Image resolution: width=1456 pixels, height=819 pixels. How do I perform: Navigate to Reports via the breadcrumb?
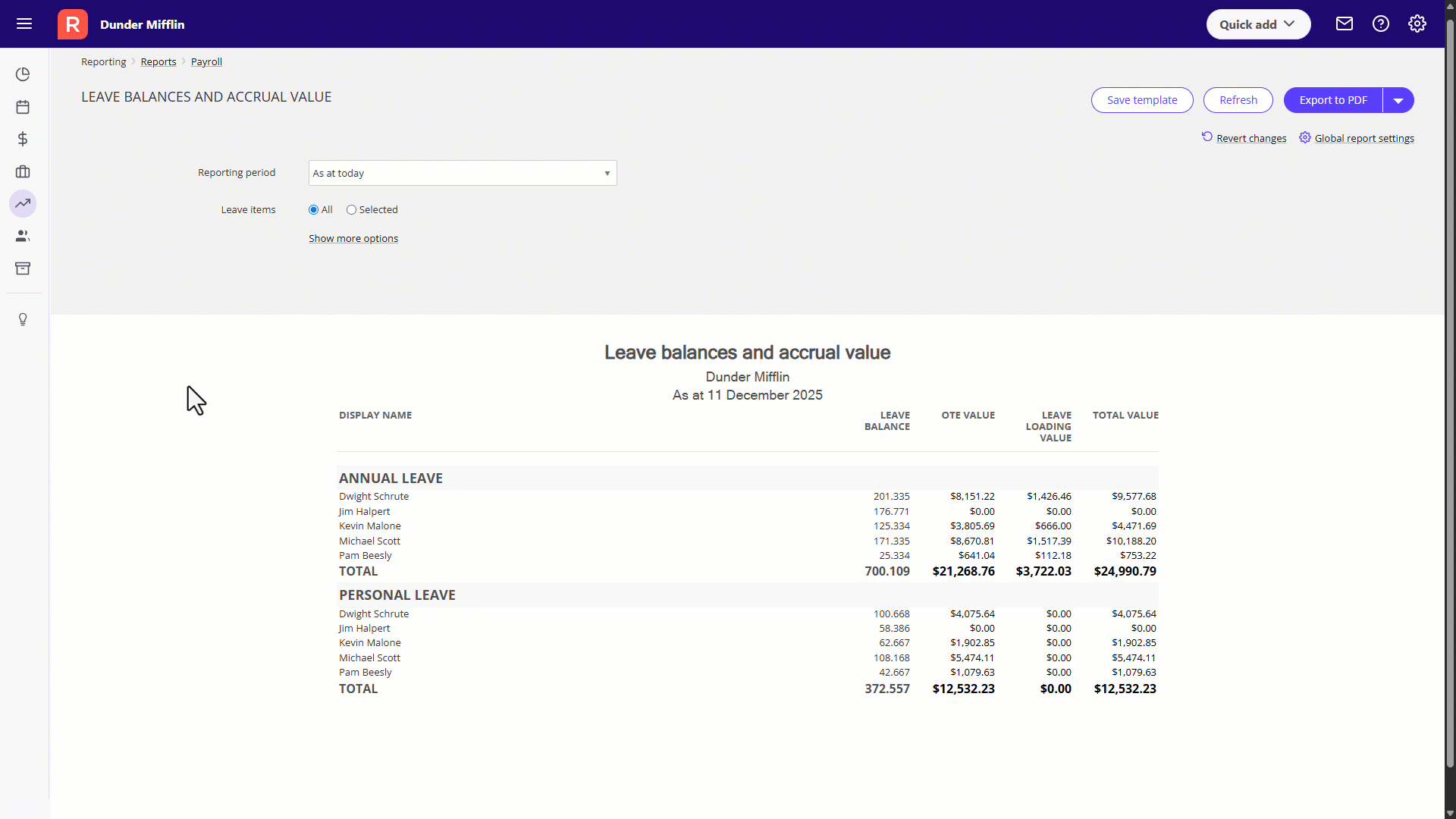tap(158, 61)
